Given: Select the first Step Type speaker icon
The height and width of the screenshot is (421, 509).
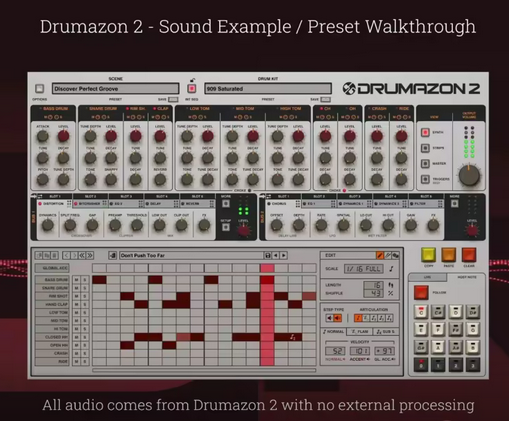Looking at the screenshot, I should [329, 318].
